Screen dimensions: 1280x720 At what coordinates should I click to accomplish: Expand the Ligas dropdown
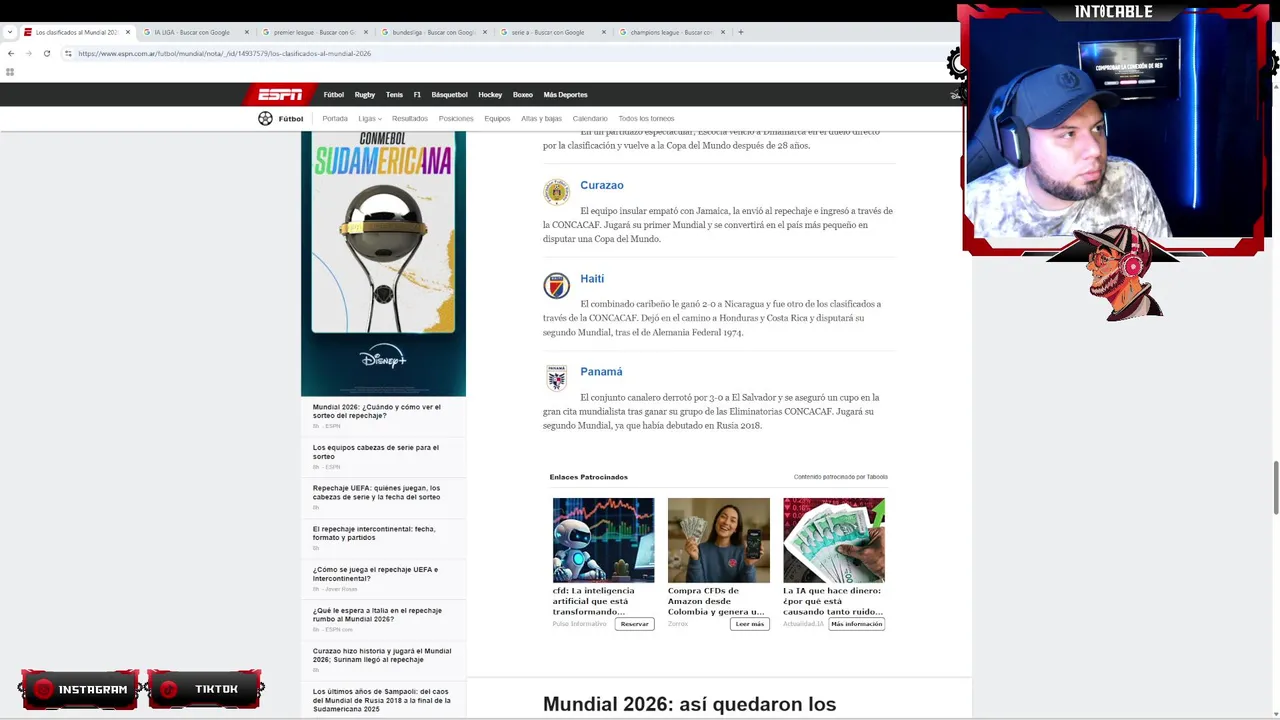tap(370, 119)
